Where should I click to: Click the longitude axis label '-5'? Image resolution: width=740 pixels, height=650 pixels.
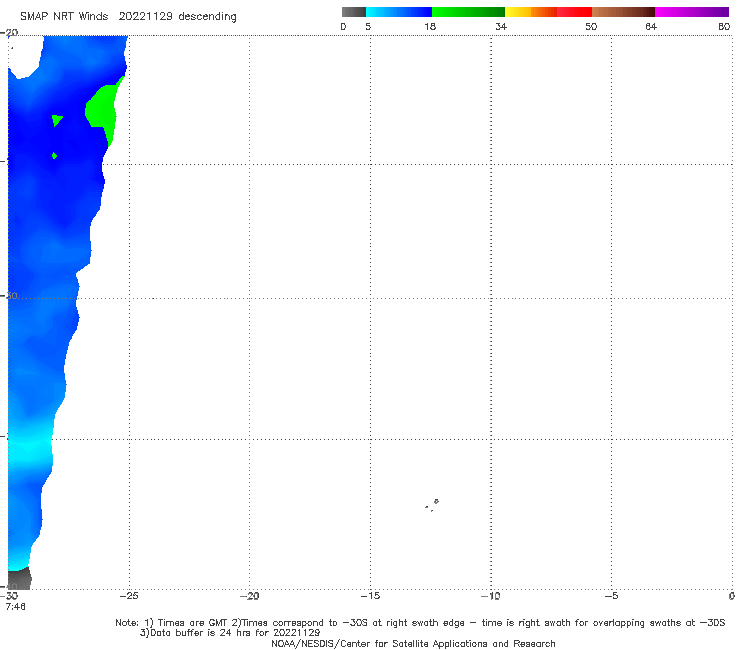[611, 596]
